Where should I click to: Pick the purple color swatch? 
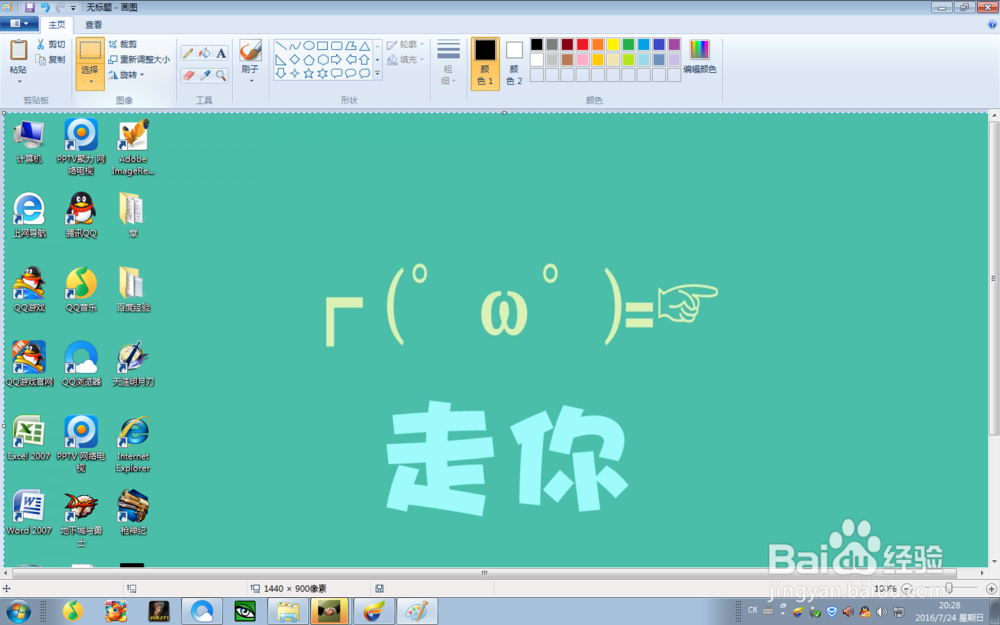tap(674, 44)
